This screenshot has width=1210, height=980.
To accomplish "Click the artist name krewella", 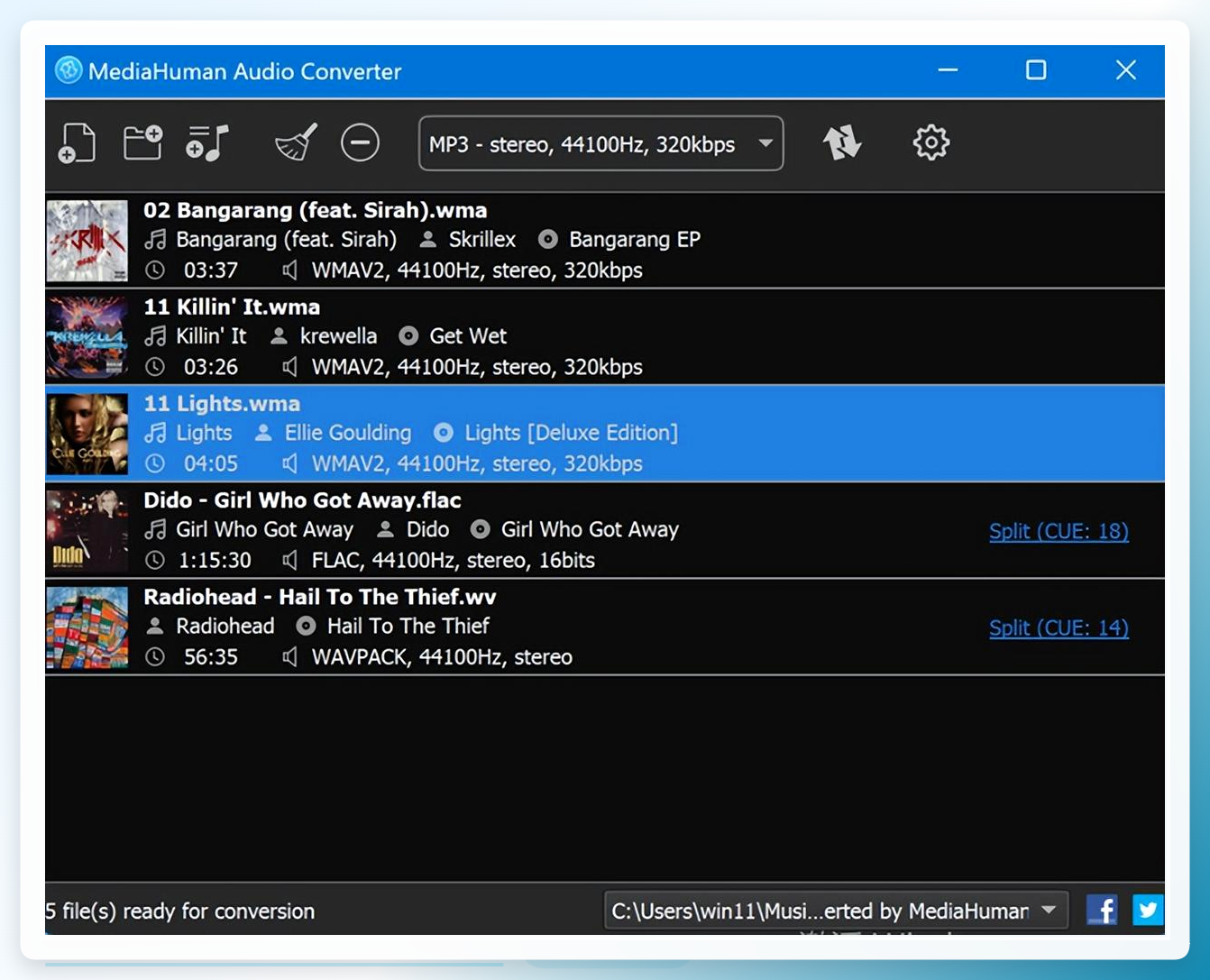I will (x=338, y=336).
